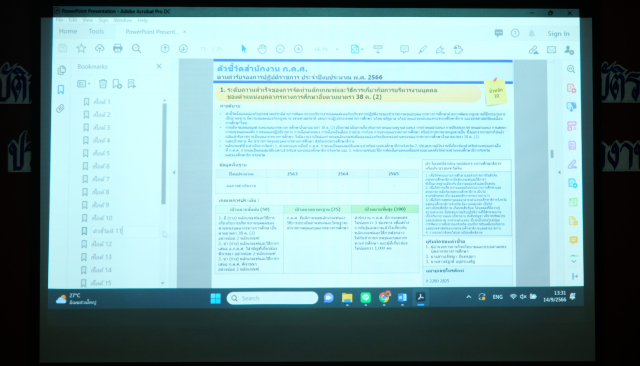Select the PowerPoint Present document tab
640x366 pixels.
pyautogui.click(x=151, y=32)
